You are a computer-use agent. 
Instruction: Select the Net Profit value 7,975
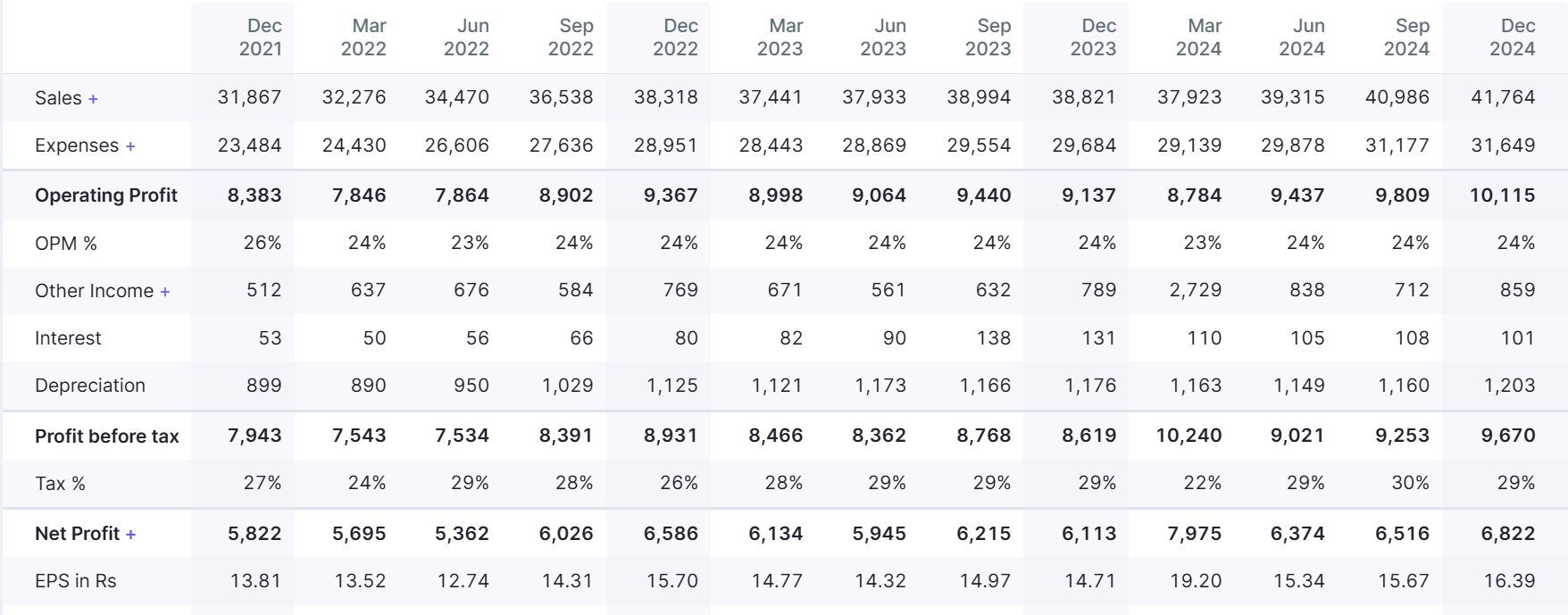tap(1194, 534)
